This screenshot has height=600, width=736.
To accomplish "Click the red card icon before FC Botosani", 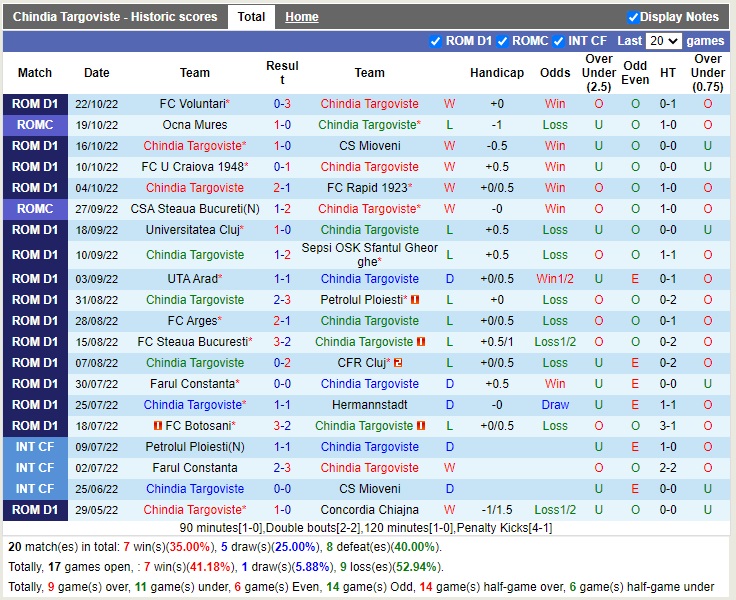I will 156,426.
